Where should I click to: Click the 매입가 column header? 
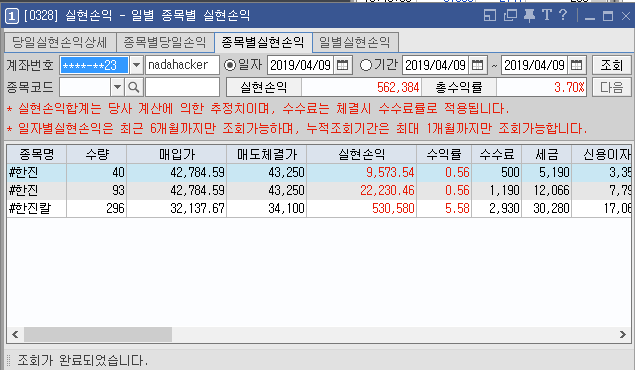click(177, 154)
